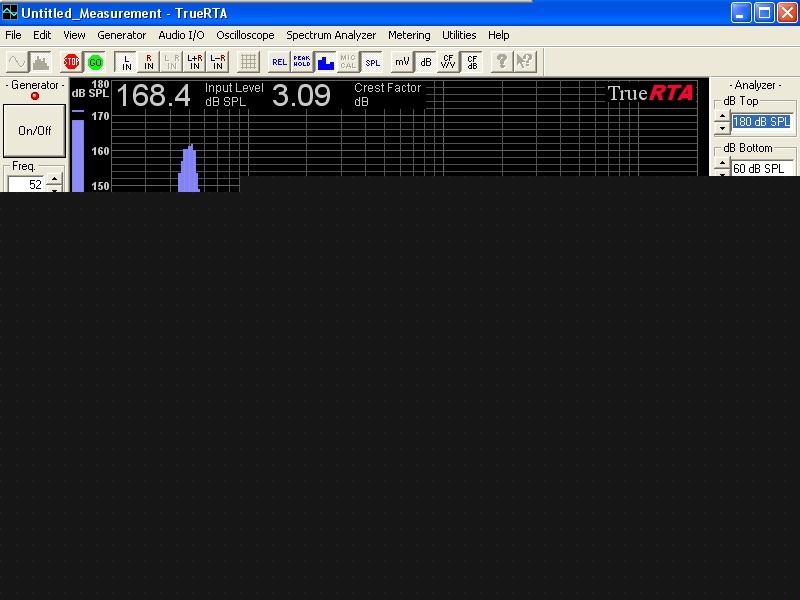This screenshot has width=800, height=600.
Task: Click the 3.09 crest factor readout
Action: tap(301, 95)
